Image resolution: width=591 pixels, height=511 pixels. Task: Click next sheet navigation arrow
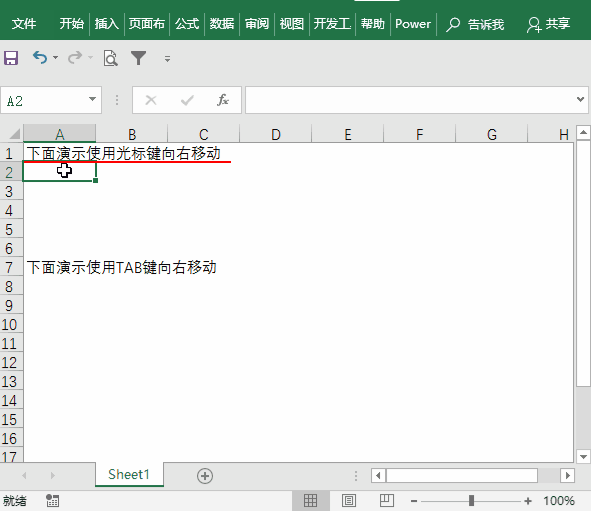[52, 476]
